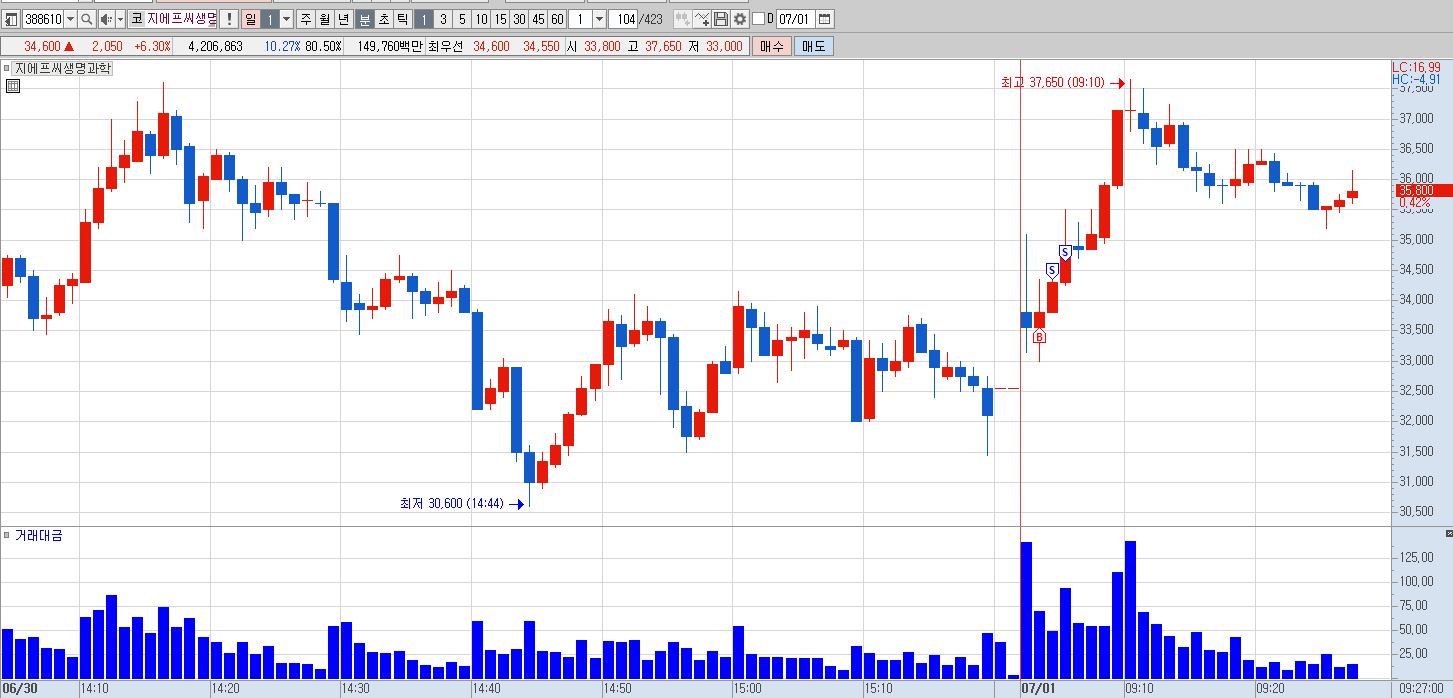1453x698 pixels.
Task: Click the speaker sound alert icon
Action: point(105,19)
